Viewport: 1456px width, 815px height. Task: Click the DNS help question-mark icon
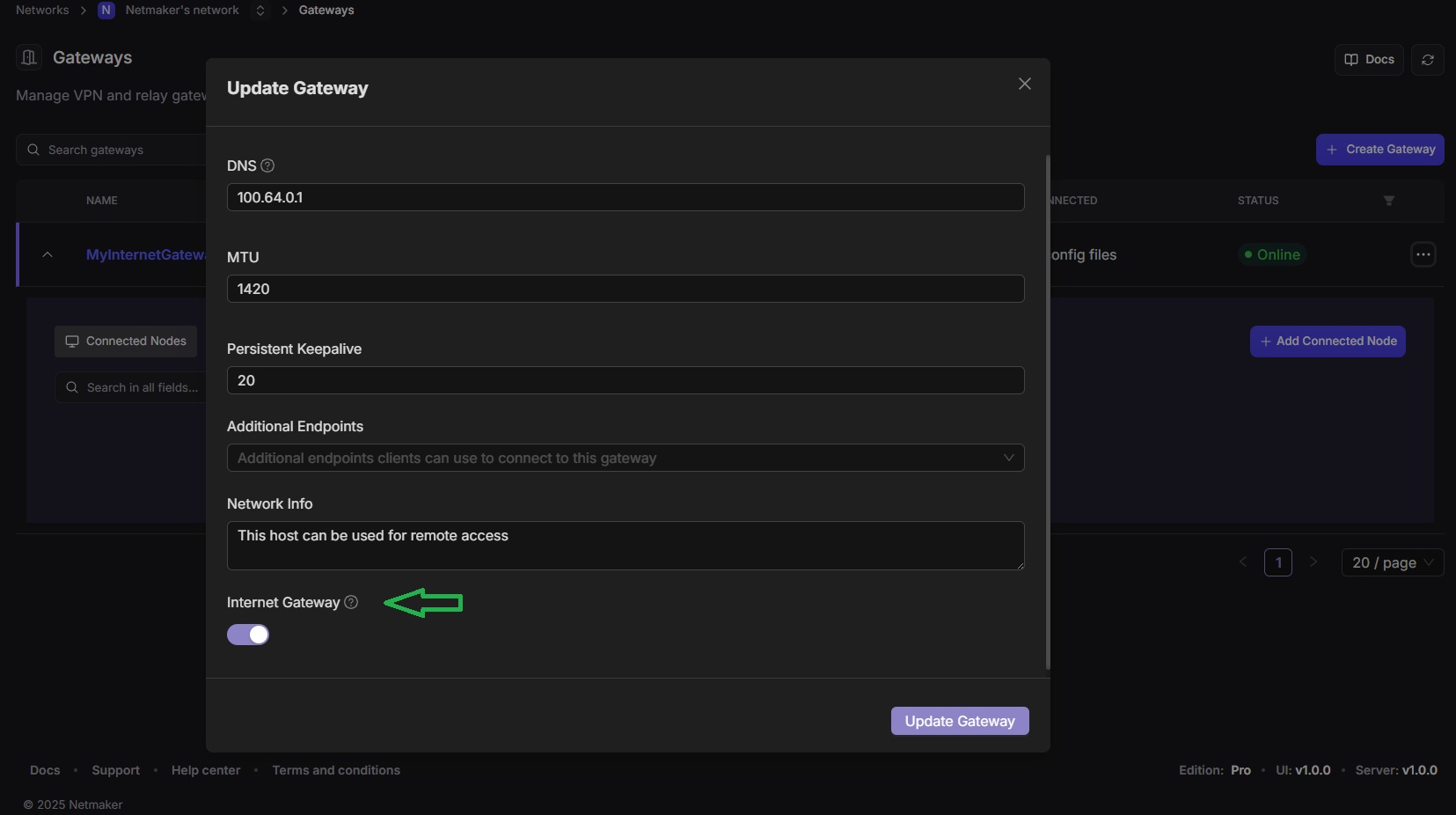click(267, 165)
